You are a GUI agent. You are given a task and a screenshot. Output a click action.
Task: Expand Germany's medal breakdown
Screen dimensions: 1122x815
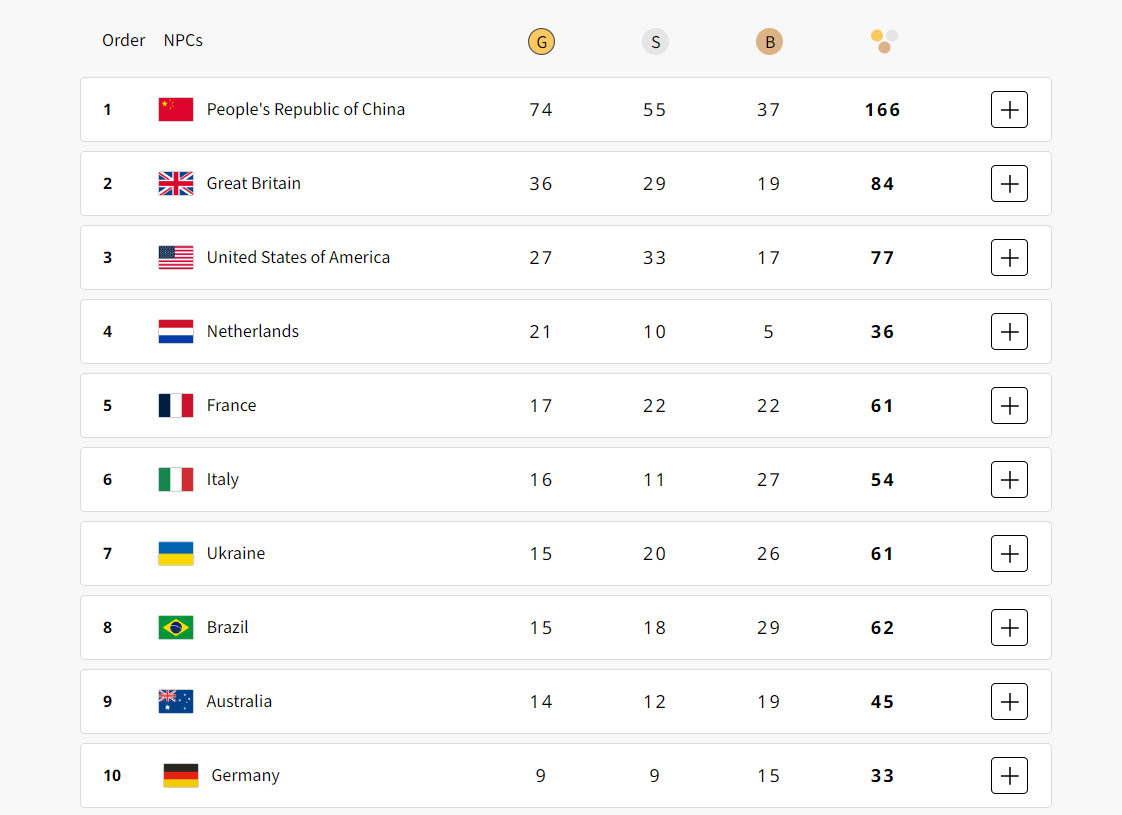point(1009,775)
